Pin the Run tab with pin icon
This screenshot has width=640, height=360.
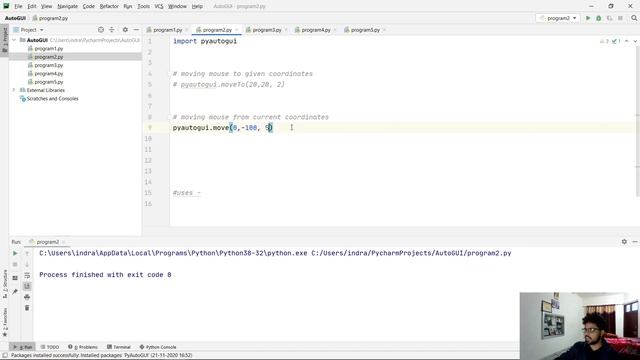coord(15,291)
